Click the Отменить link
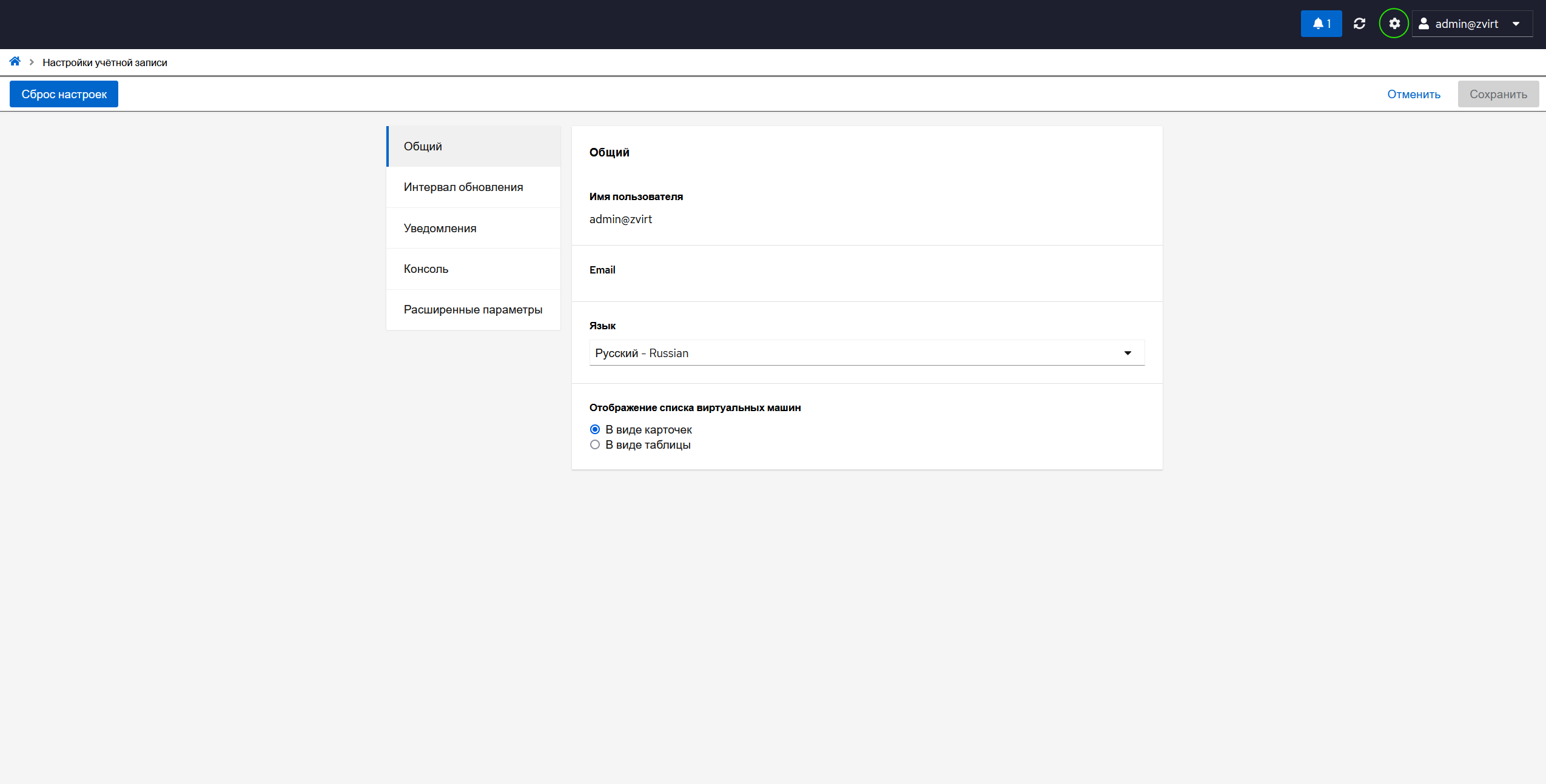This screenshot has width=1546, height=784. (1413, 94)
